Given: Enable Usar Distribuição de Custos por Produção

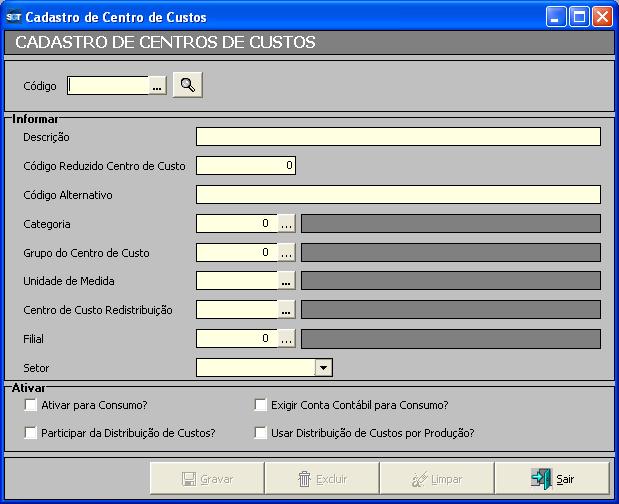Looking at the screenshot, I should [x=261, y=433].
